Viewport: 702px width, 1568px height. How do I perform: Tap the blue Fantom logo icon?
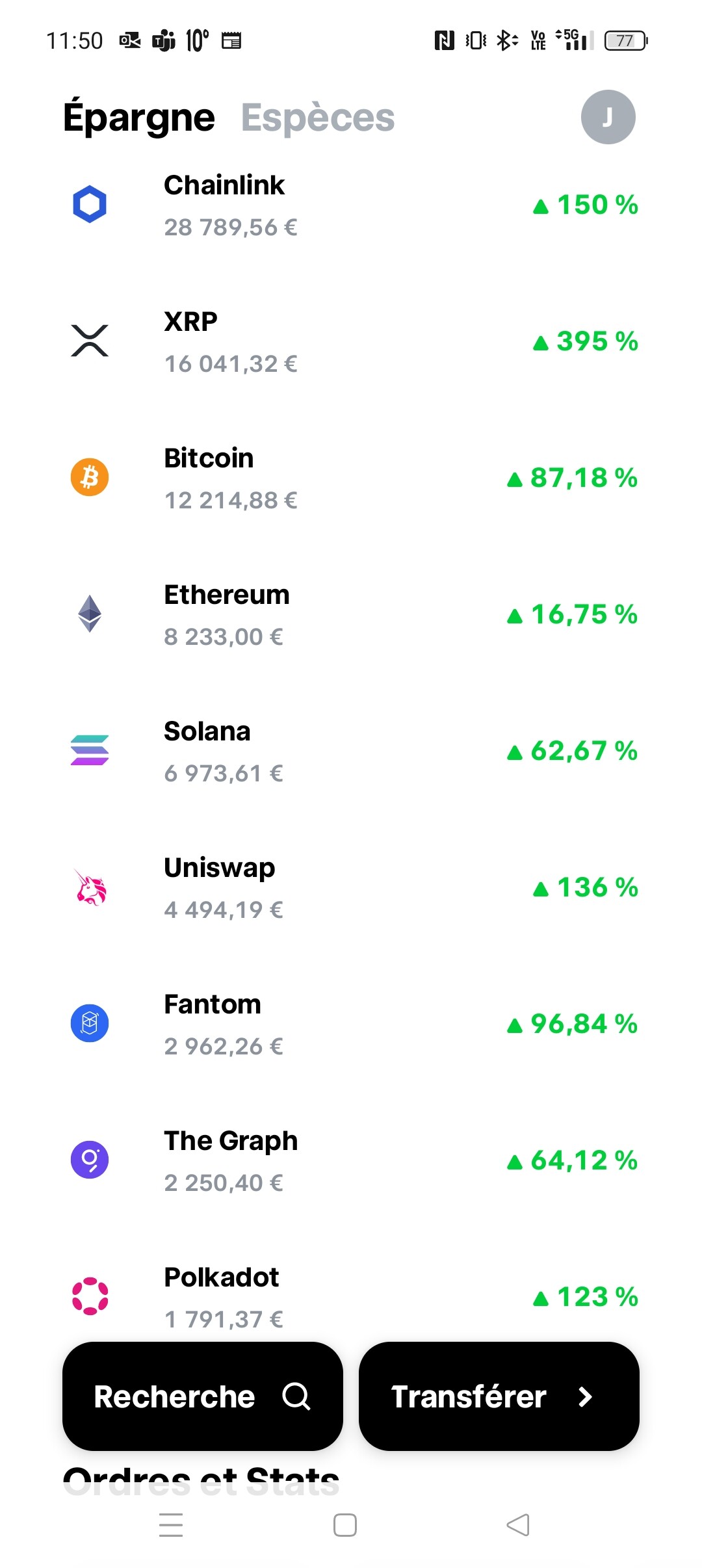[x=90, y=1023]
